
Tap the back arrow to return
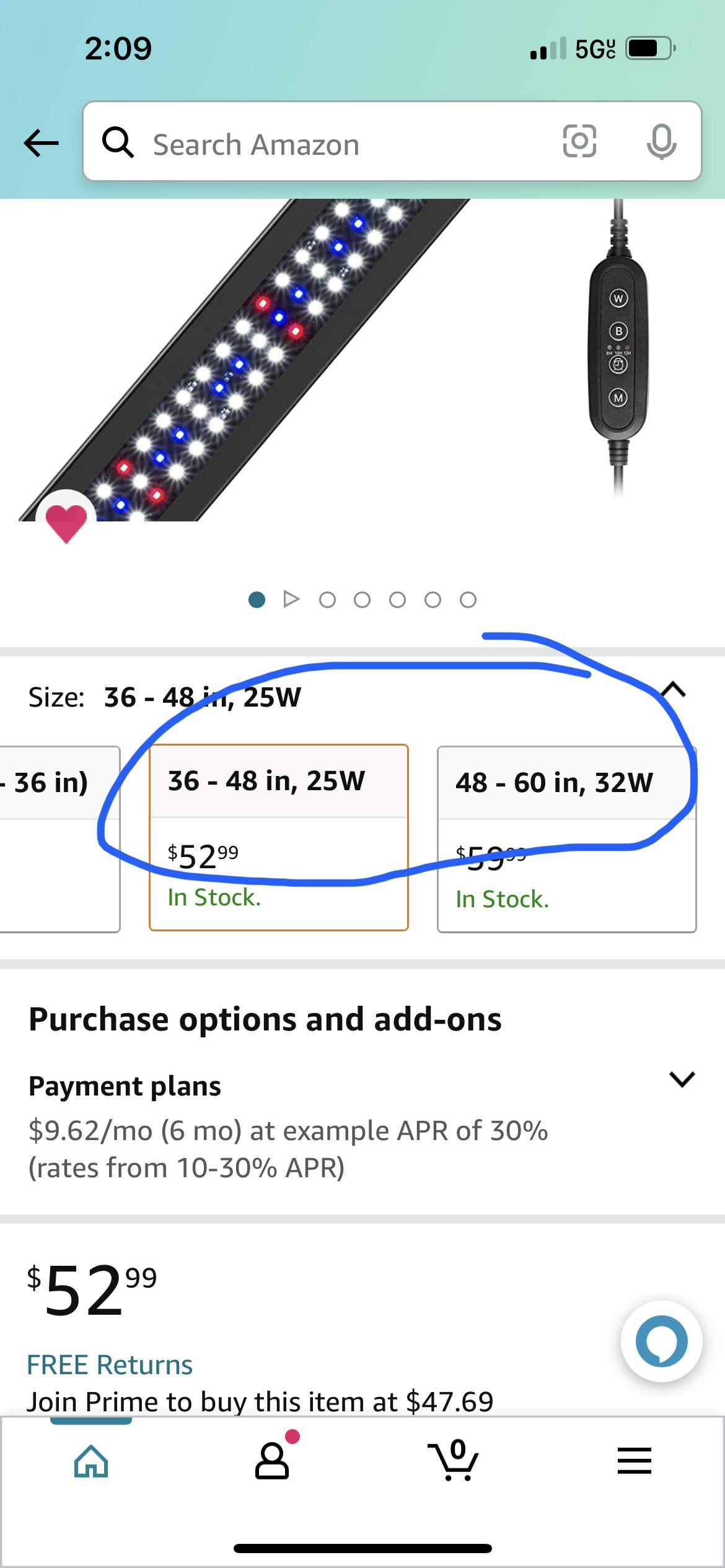click(x=40, y=143)
